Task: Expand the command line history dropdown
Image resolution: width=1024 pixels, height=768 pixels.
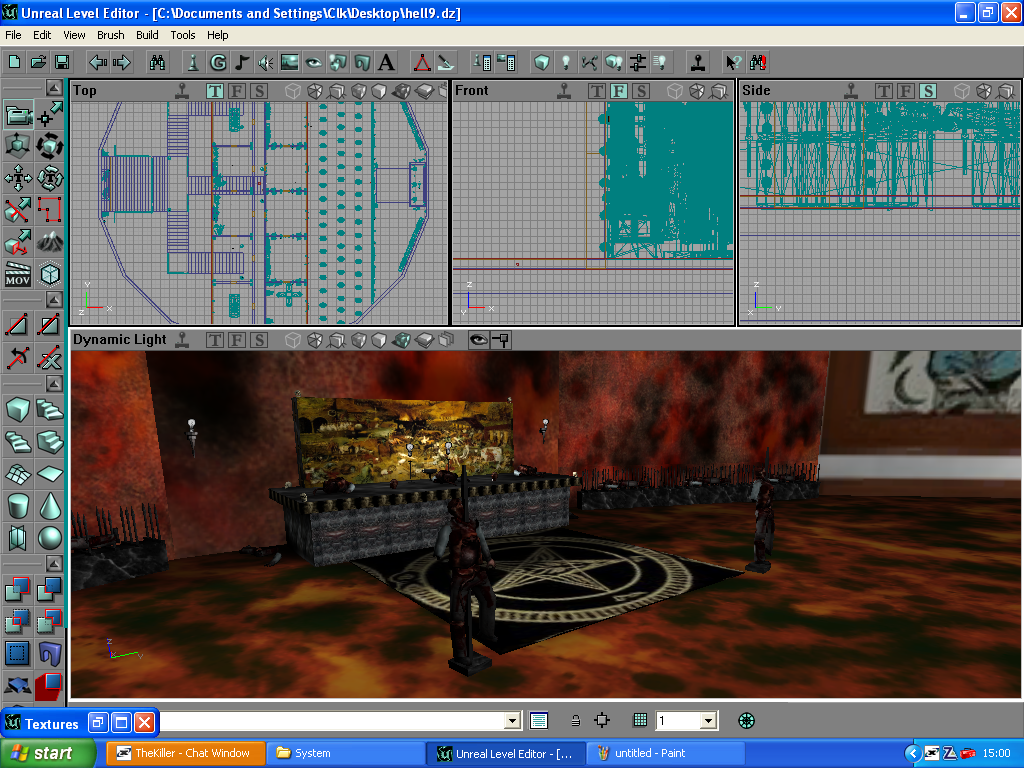Action: pyautogui.click(x=513, y=721)
